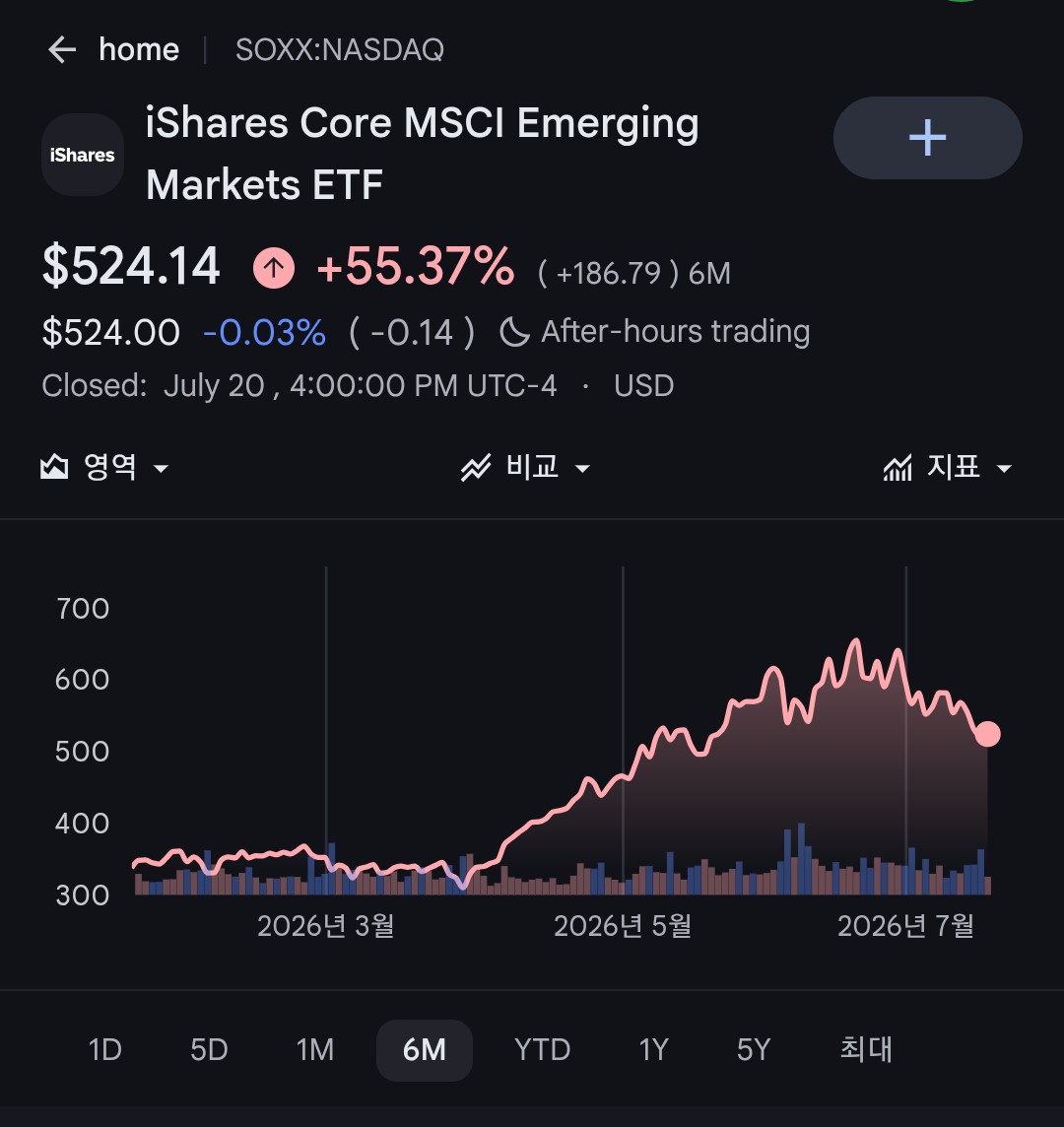Image resolution: width=1064 pixels, height=1127 pixels.
Task: Tap the indicators chart icon
Action: point(898,468)
